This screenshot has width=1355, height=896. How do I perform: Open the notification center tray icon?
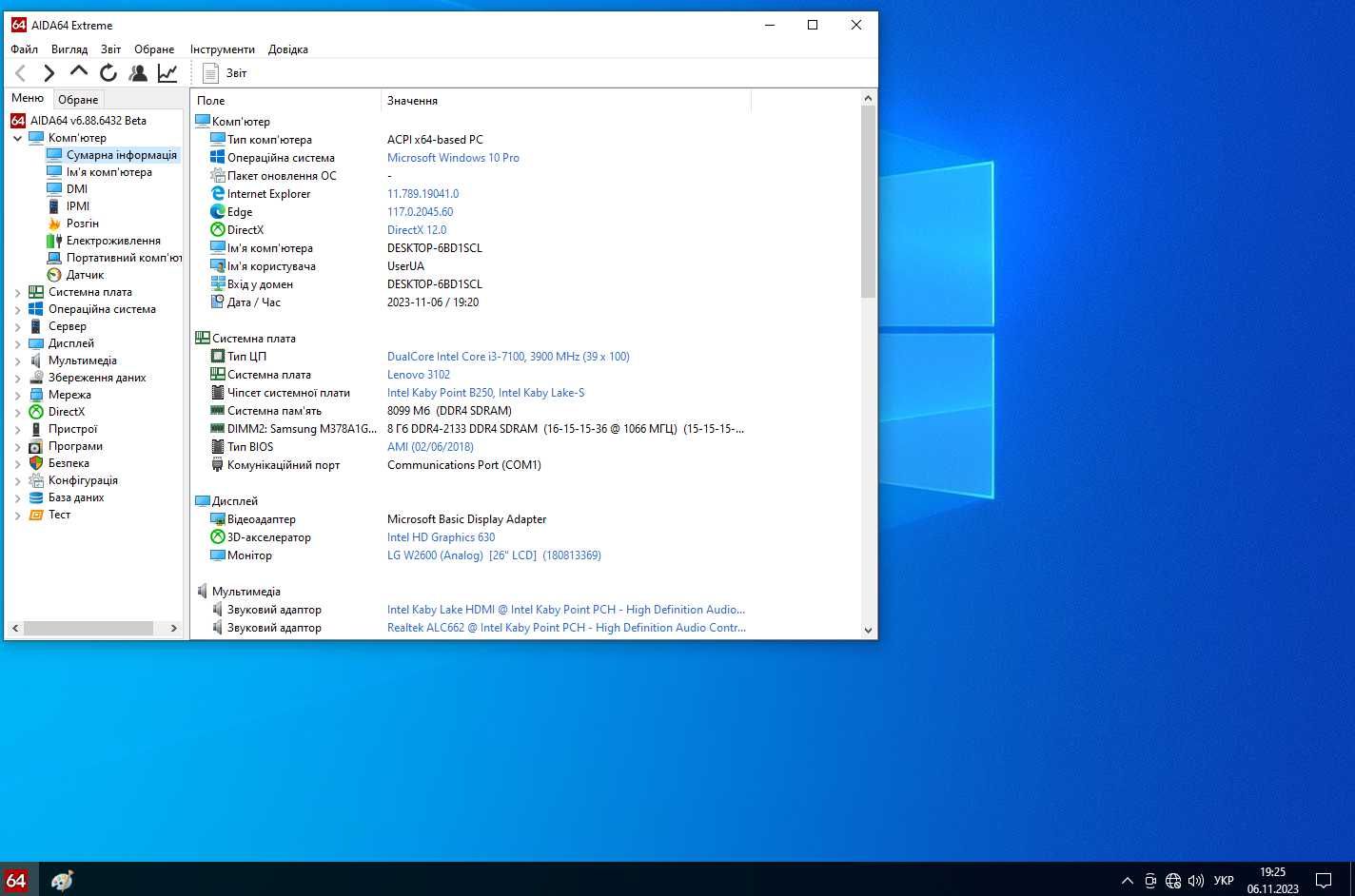pos(1324,880)
